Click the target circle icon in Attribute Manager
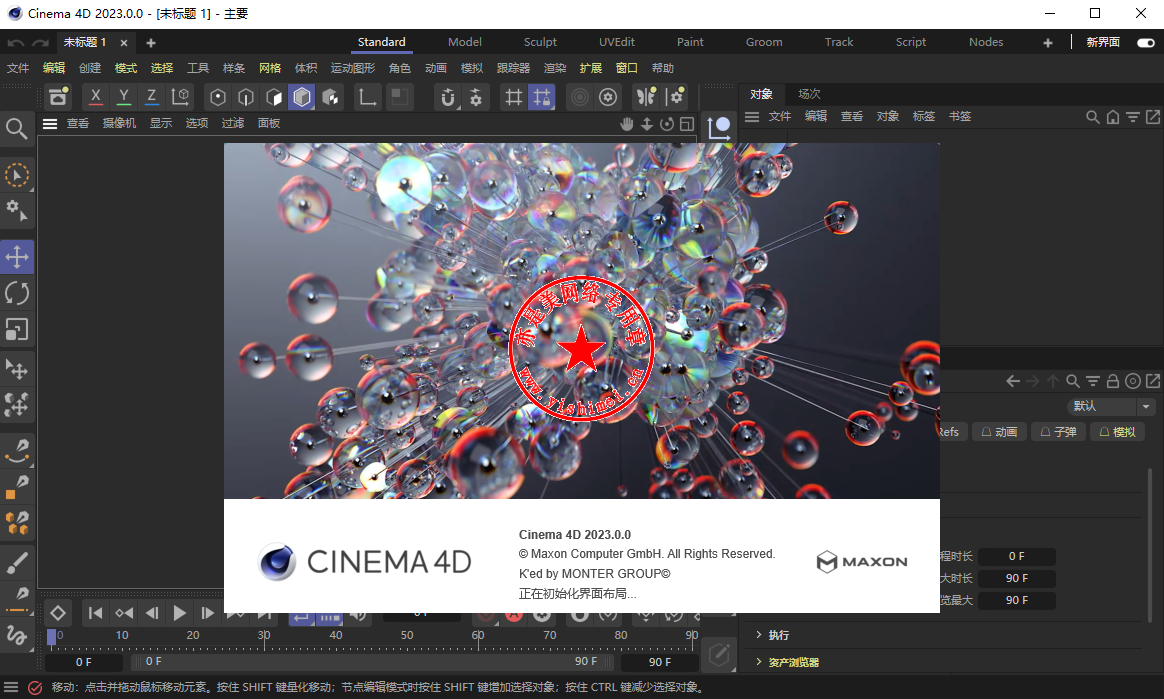The width and height of the screenshot is (1164, 699). tap(1133, 381)
